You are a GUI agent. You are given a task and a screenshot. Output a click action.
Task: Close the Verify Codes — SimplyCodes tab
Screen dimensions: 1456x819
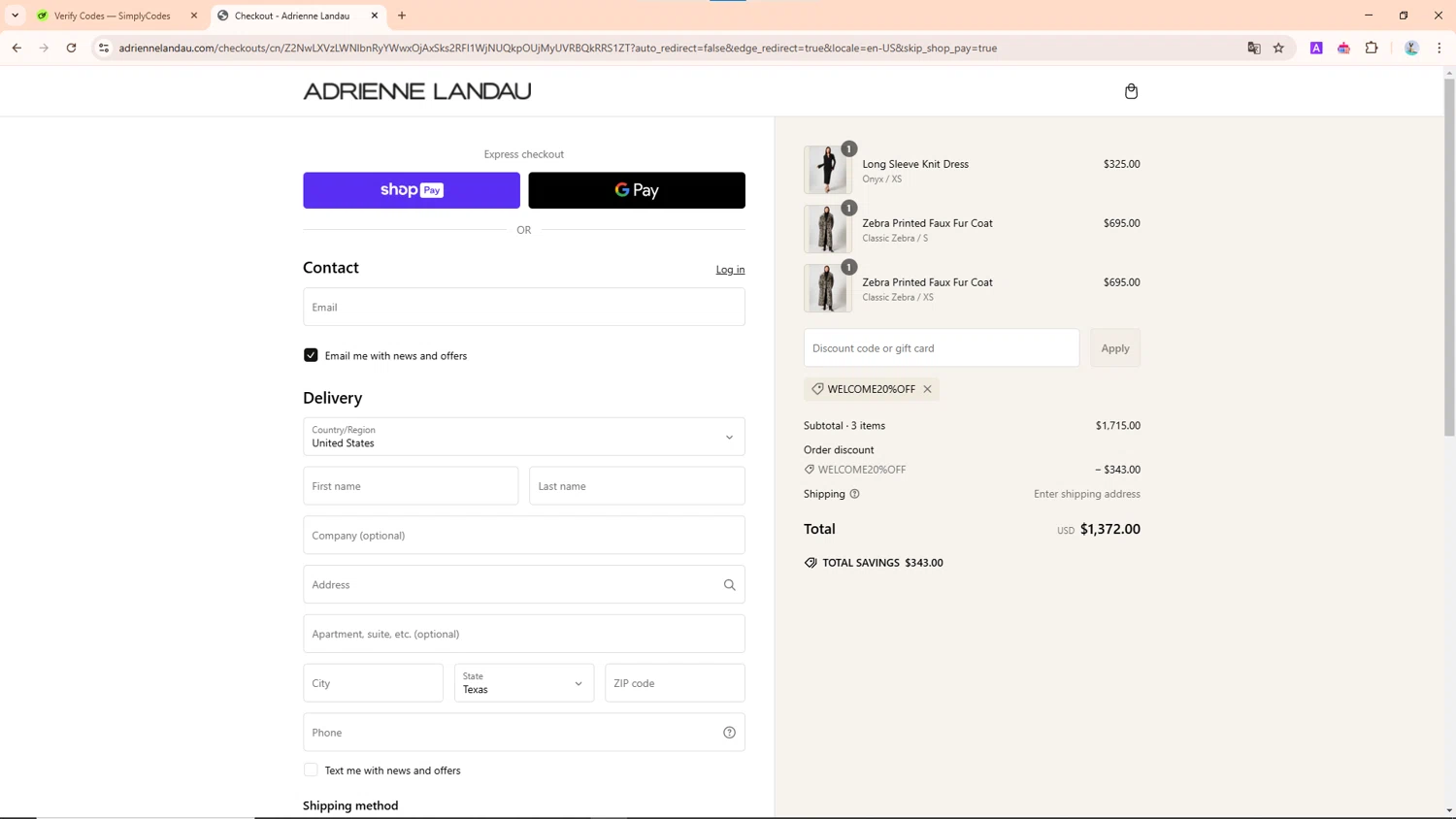pyautogui.click(x=194, y=16)
